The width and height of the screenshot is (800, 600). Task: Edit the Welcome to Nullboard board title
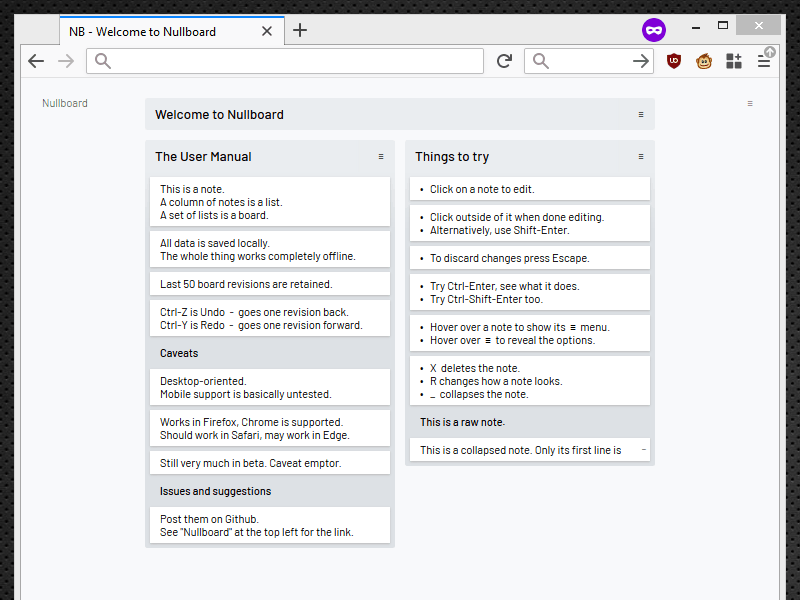point(219,115)
